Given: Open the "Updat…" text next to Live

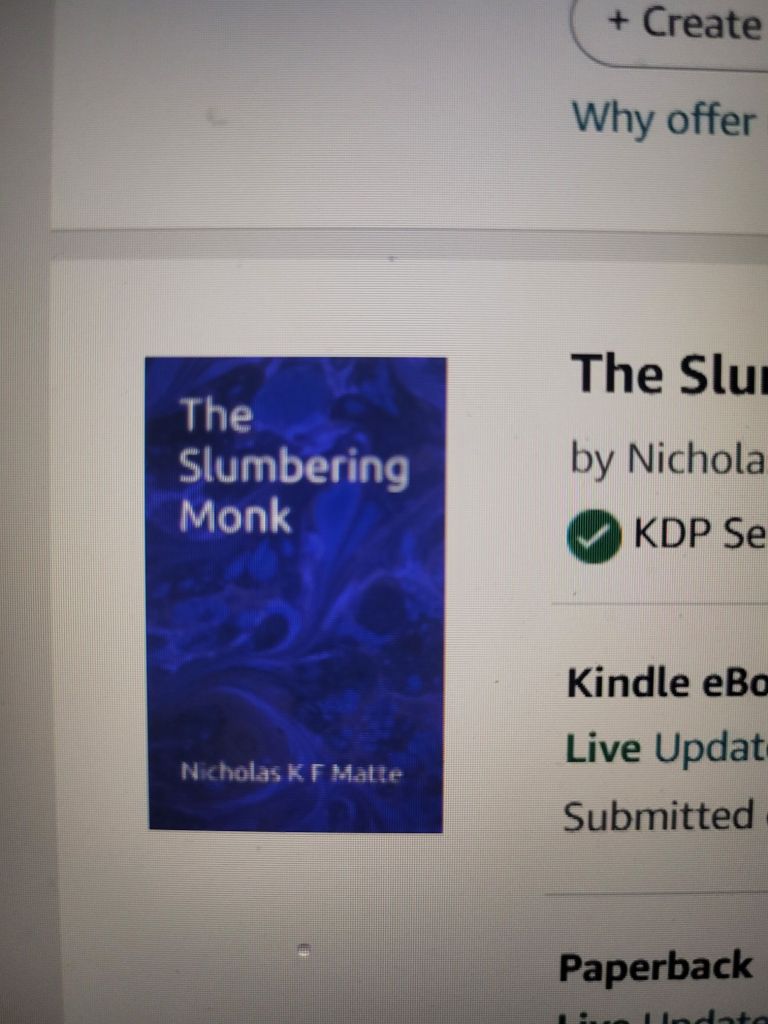Looking at the screenshot, I should click(x=711, y=748).
